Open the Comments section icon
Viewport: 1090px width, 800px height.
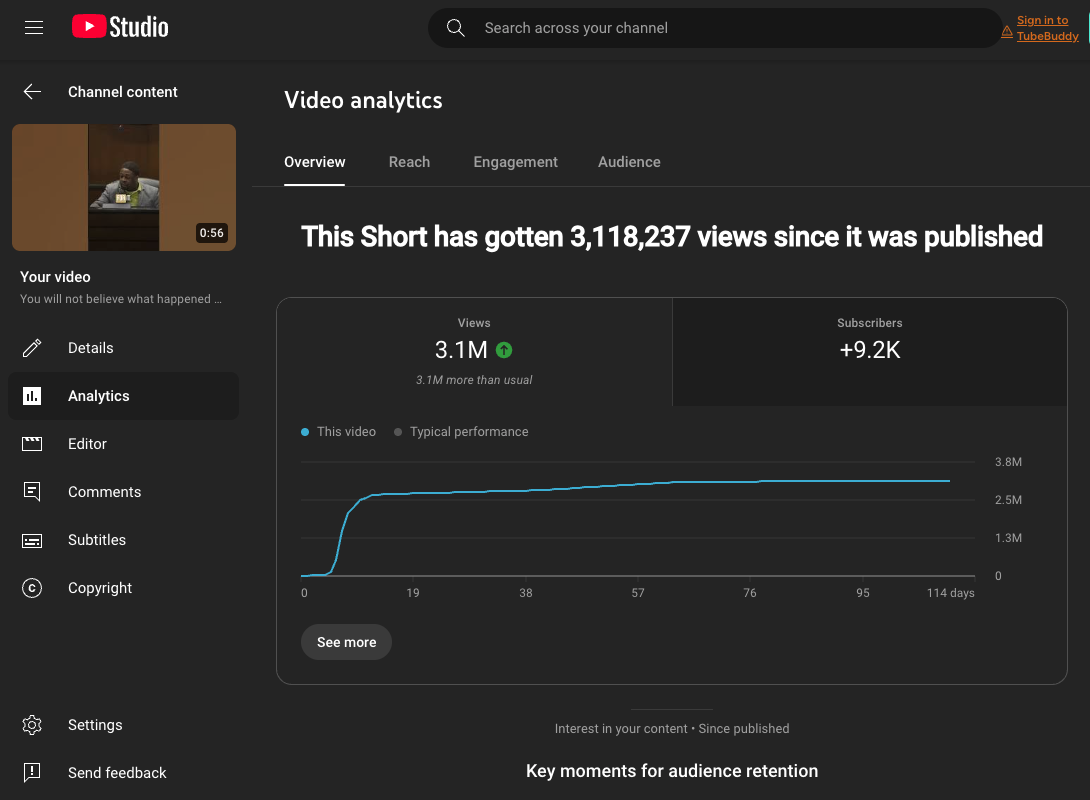pos(32,492)
